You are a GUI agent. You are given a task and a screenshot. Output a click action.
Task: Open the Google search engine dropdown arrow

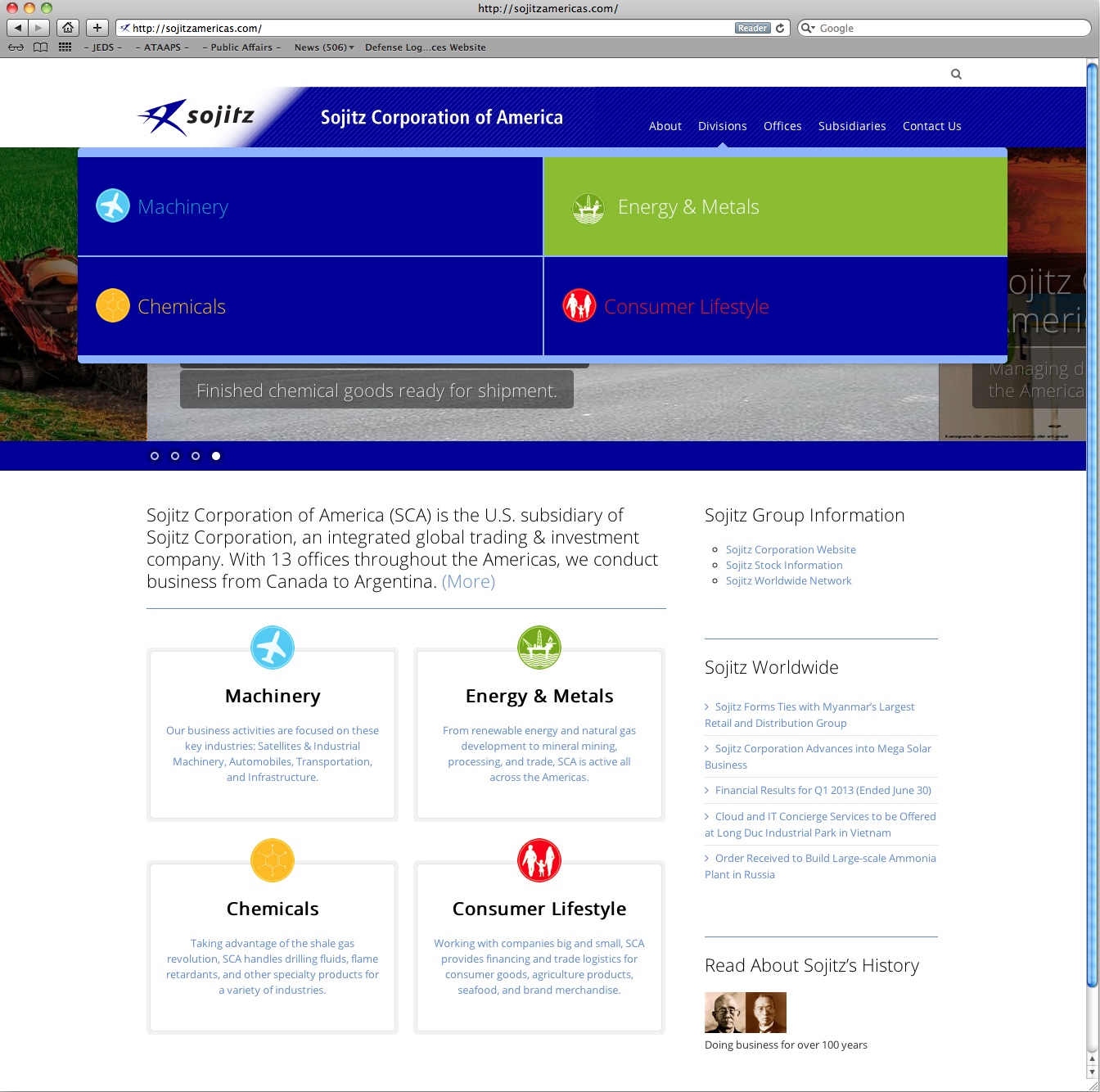[809, 28]
